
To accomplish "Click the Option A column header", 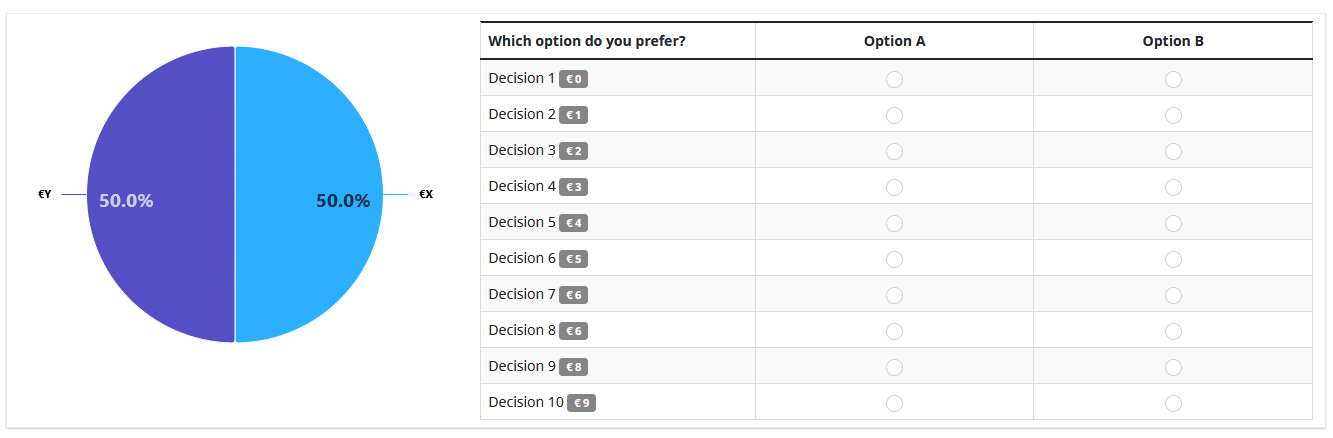I will coord(894,41).
